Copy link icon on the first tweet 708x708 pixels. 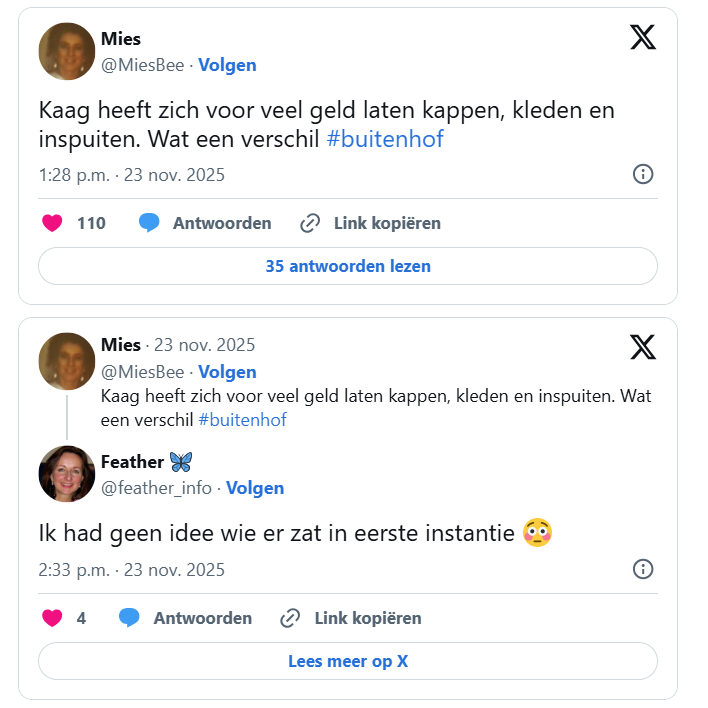(x=310, y=223)
